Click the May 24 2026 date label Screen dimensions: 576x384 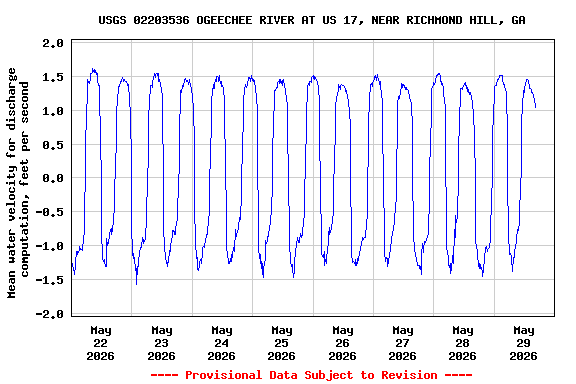222,343
